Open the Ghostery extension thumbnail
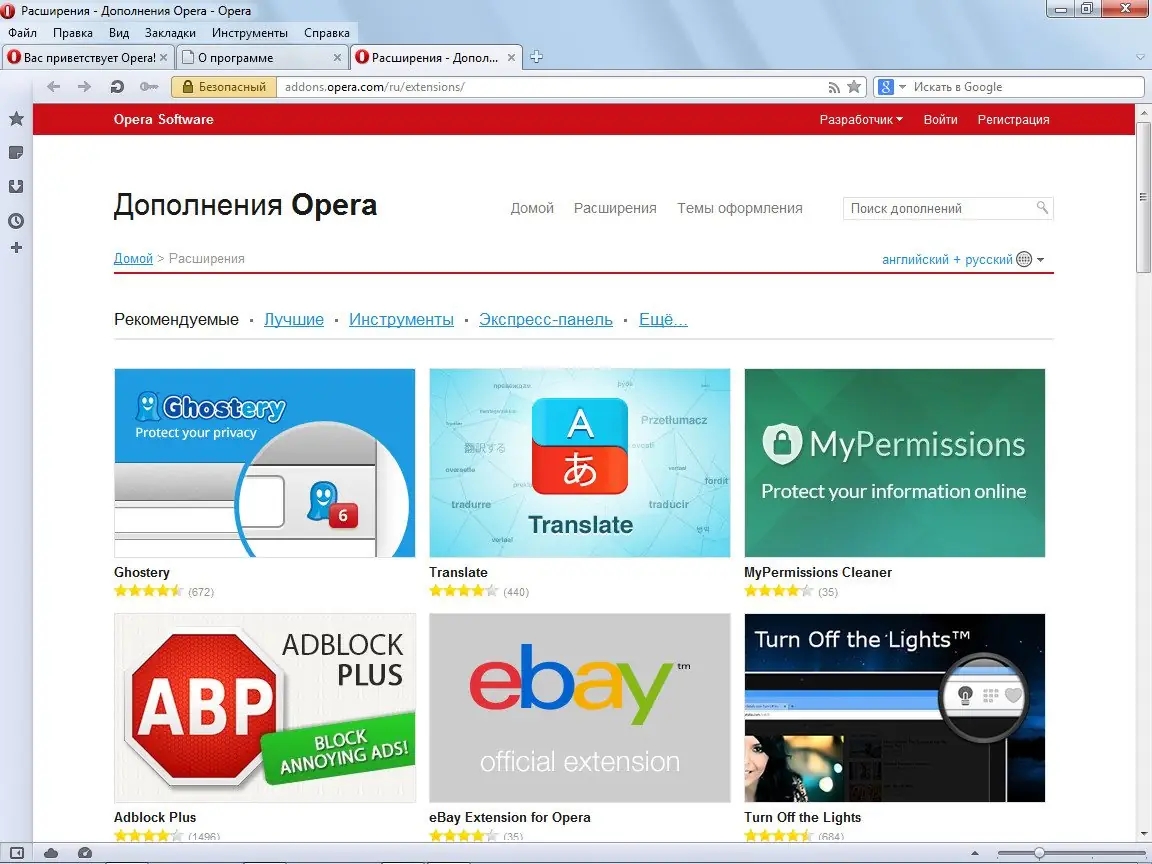1152x864 pixels. coord(264,463)
